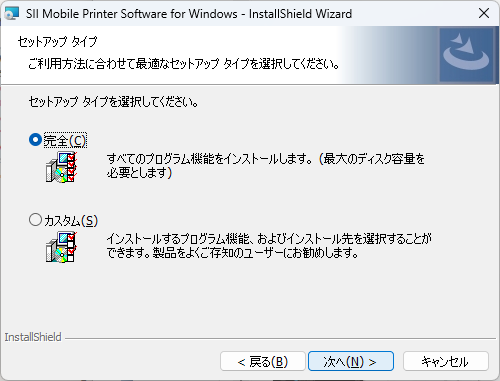Click the InstallShield logo in the banner
Viewport: 500px width, 381px height.
click(466, 55)
